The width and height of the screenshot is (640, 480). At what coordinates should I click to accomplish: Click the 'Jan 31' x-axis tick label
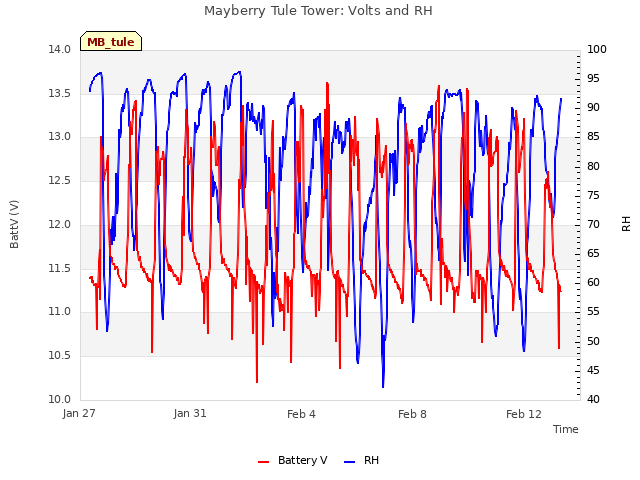[190, 413]
